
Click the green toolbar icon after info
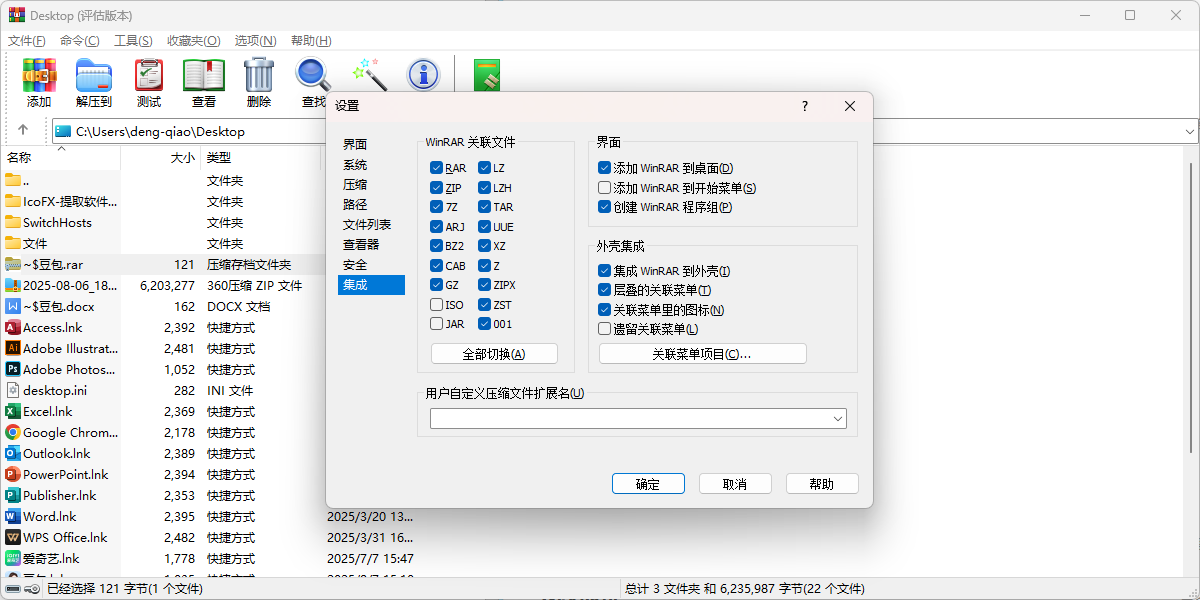(486, 74)
